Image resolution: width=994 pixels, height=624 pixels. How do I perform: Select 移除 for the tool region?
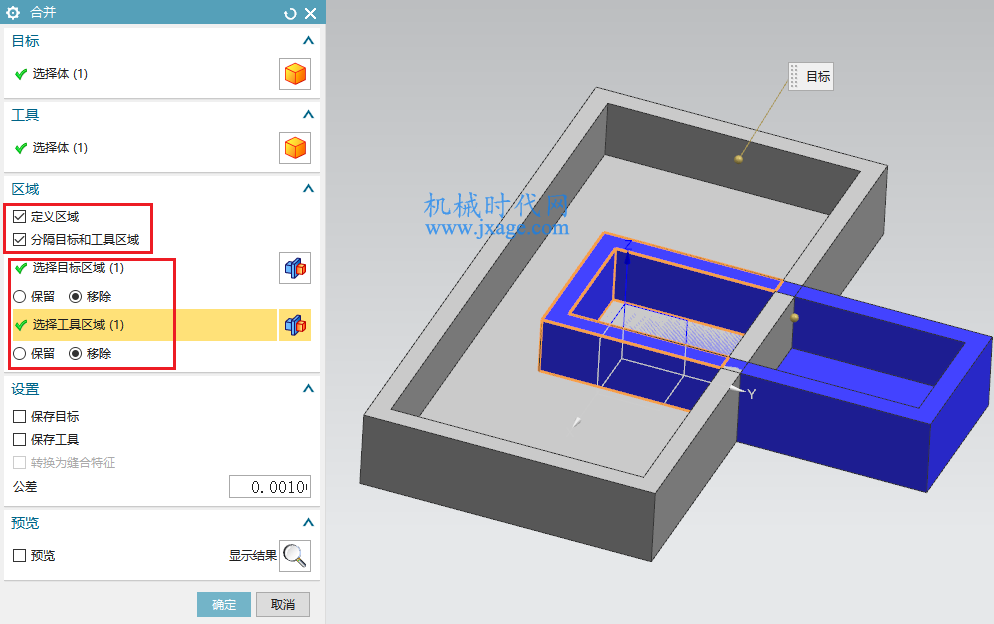75,354
